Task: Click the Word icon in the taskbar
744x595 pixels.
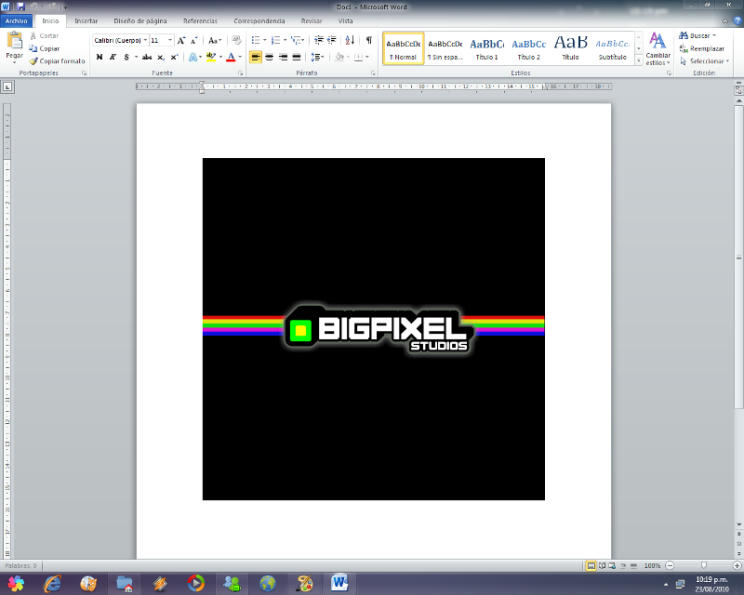Action: [339, 583]
